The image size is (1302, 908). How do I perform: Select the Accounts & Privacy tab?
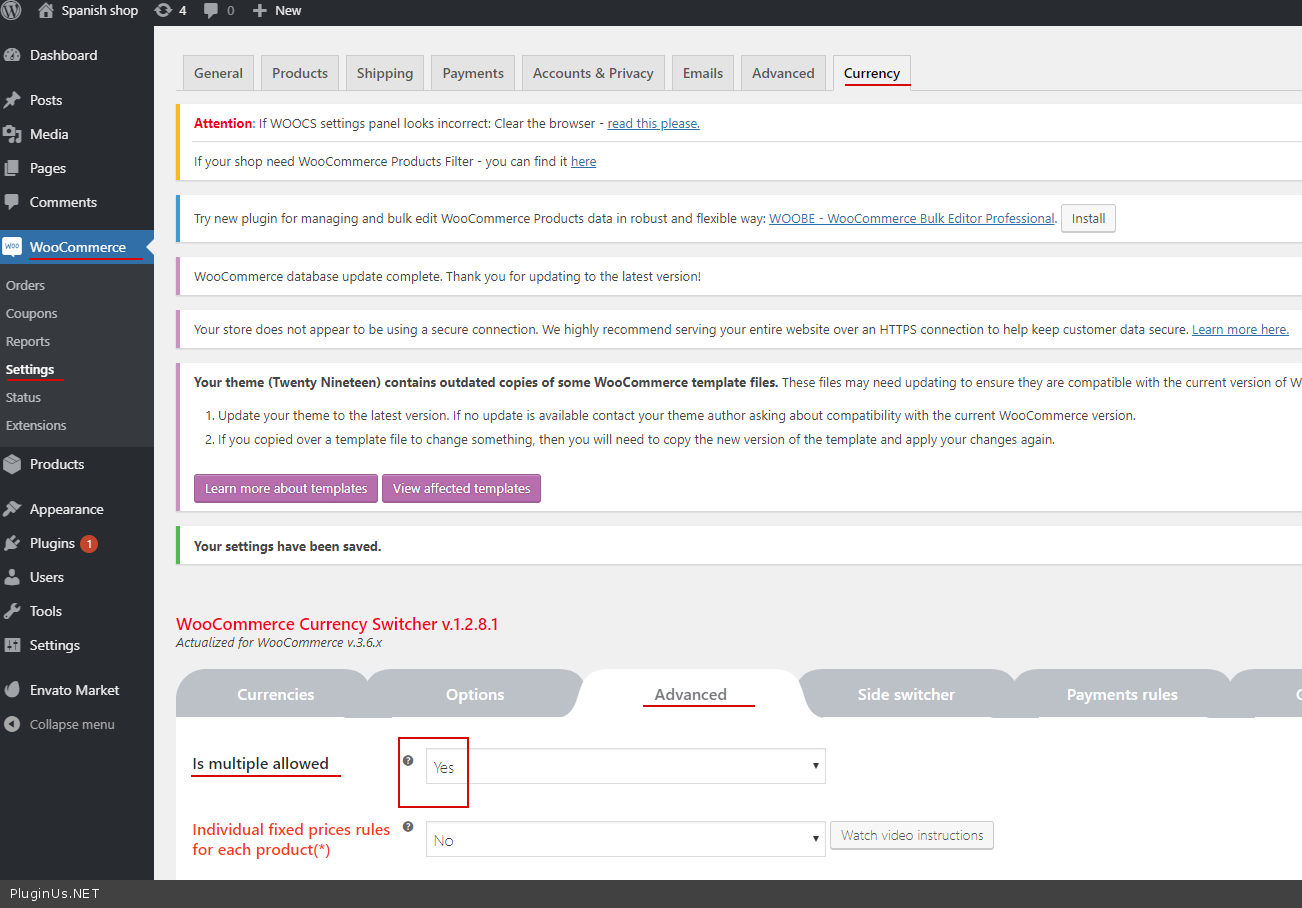click(593, 73)
